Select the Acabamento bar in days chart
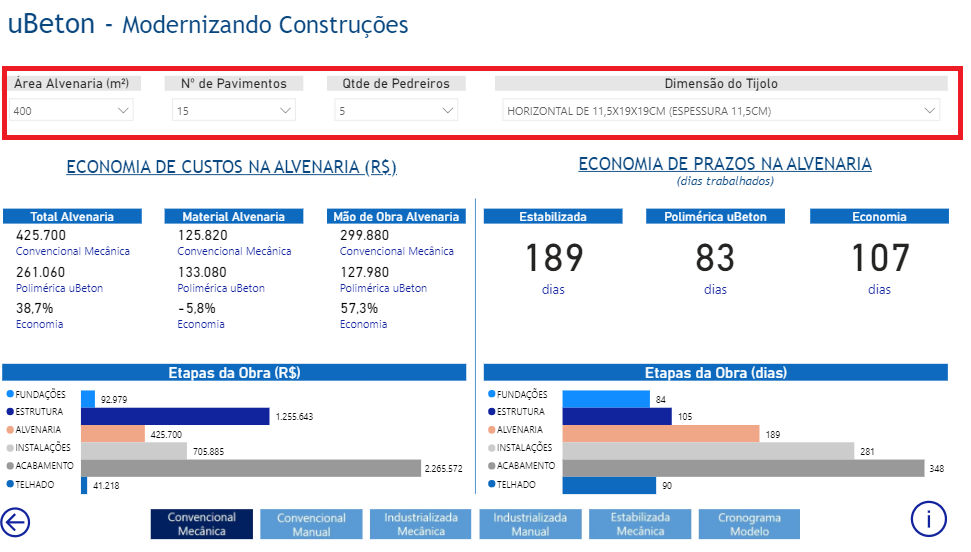This screenshot has height=552, width=971. coord(744,468)
